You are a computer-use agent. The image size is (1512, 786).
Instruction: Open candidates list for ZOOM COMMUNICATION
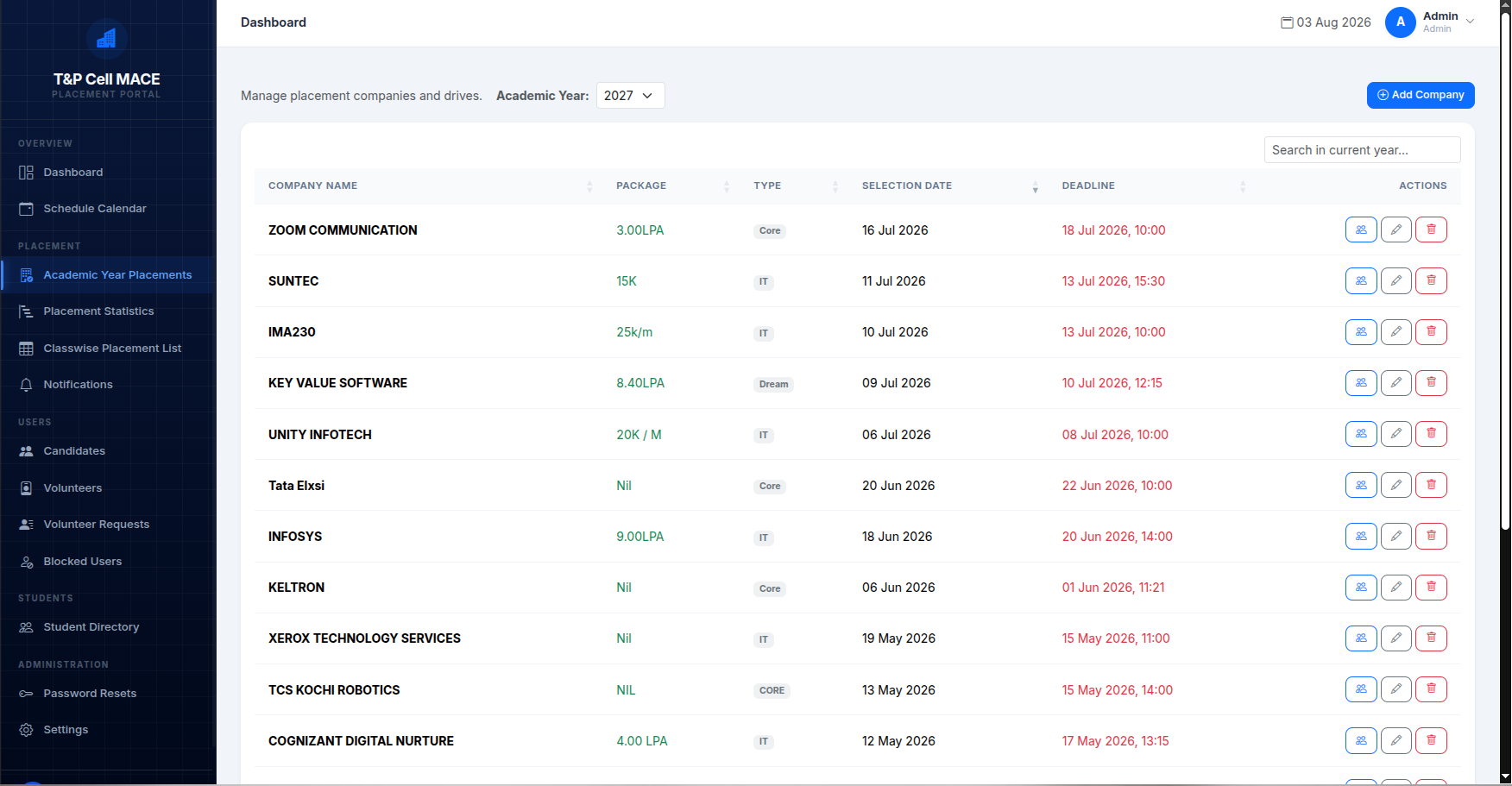tap(1361, 230)
